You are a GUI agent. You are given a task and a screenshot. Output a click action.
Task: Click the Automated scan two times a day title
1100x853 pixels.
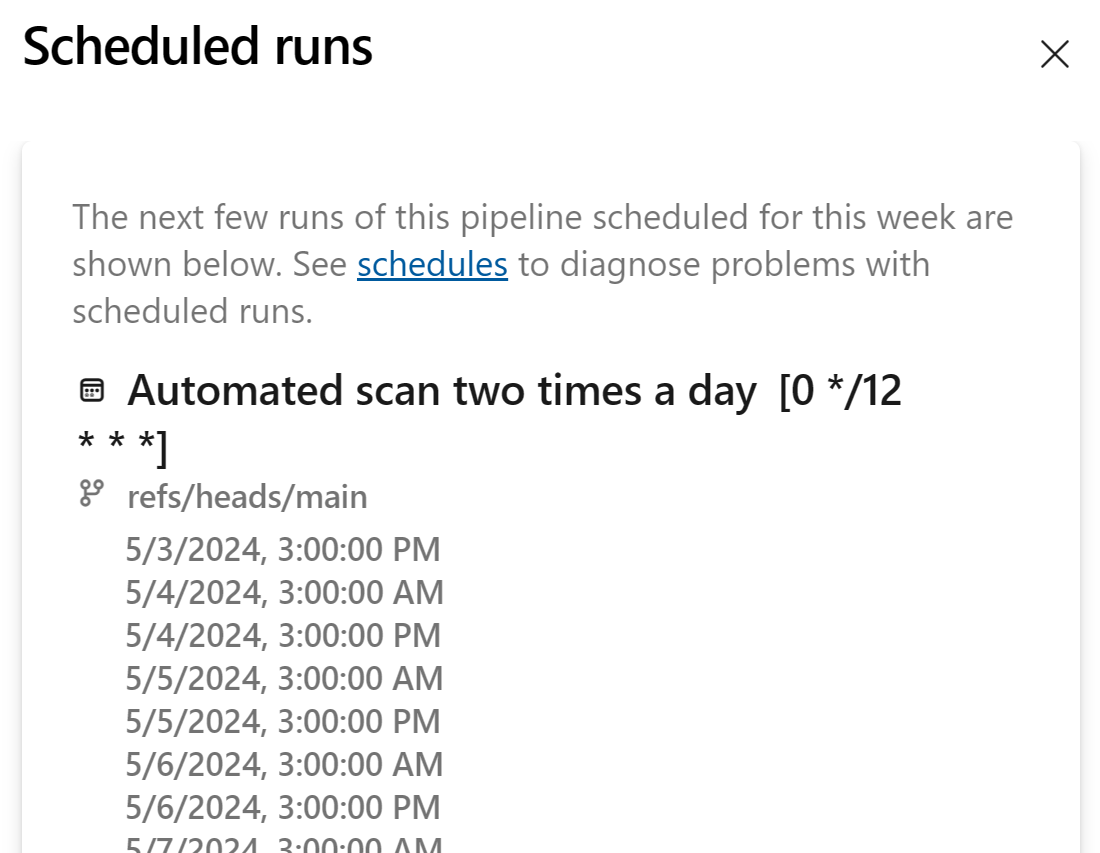[442, 390]
